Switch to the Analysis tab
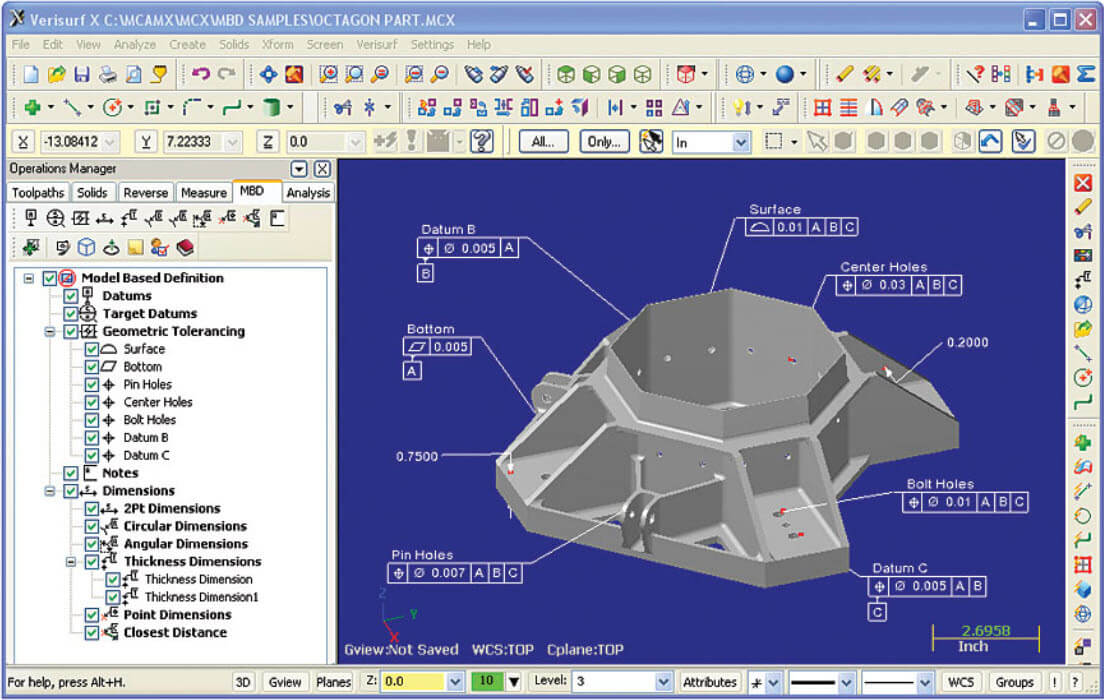1104x700 pixels. click(308, 192)
